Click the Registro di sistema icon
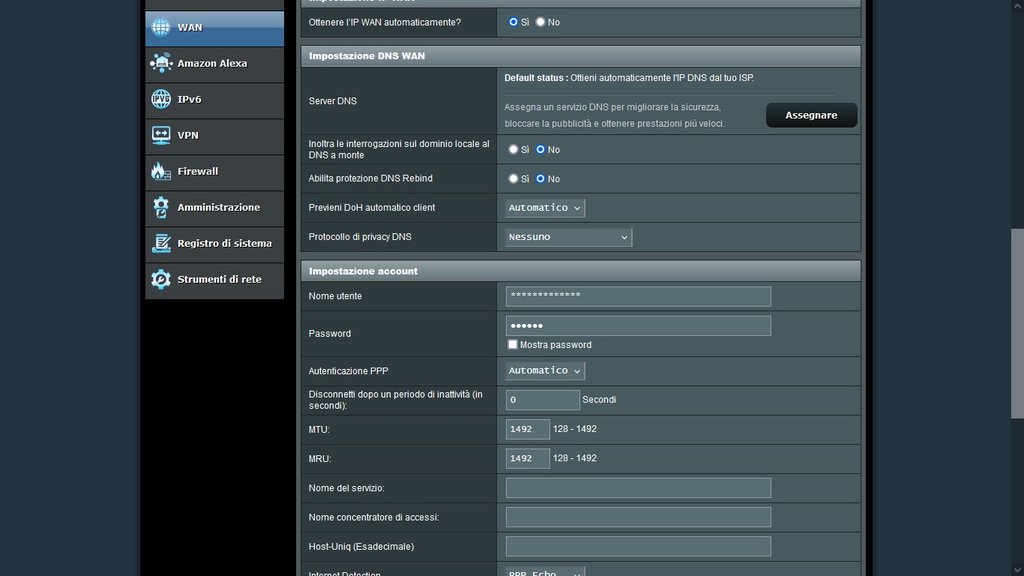 160,243
